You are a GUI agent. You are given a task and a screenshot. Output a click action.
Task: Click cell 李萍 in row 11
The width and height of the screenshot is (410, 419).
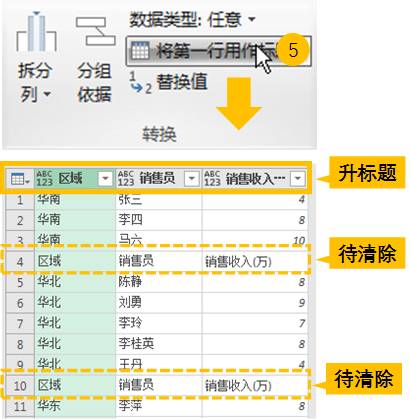(159, 406)
